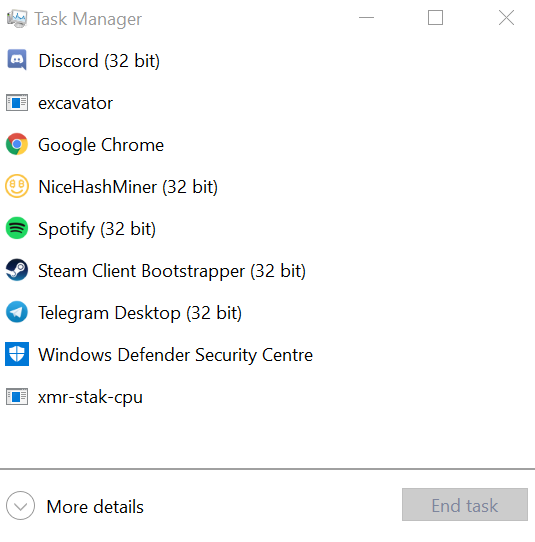Select the excavator process icon
The image size is (535, 542).
[17, 103]
